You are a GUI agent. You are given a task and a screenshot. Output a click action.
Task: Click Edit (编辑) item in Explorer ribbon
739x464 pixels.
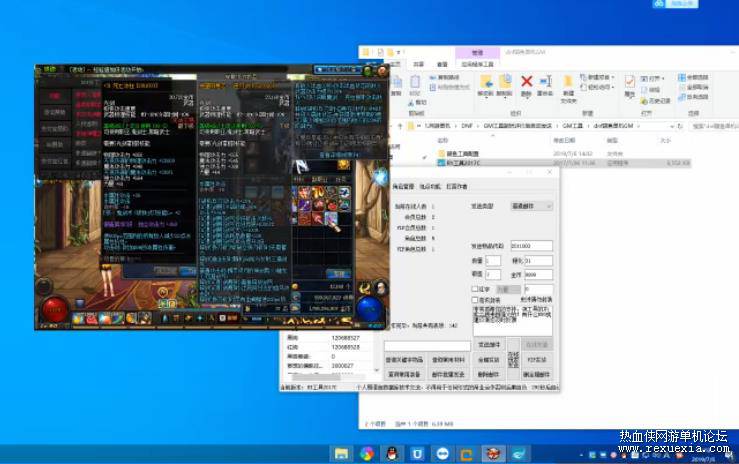click(650, 90)
